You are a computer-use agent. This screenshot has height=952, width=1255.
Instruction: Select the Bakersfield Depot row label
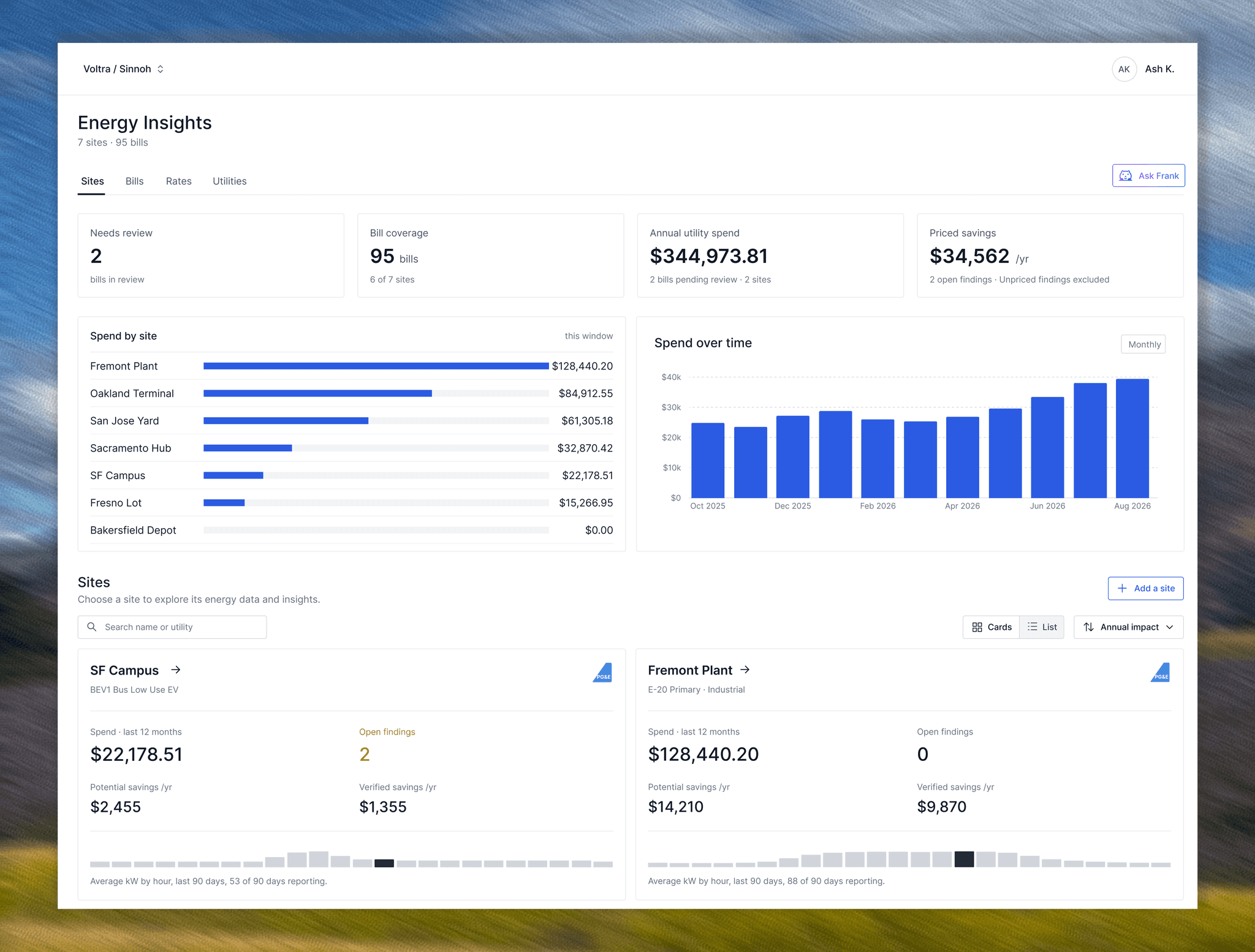(133, 531)
